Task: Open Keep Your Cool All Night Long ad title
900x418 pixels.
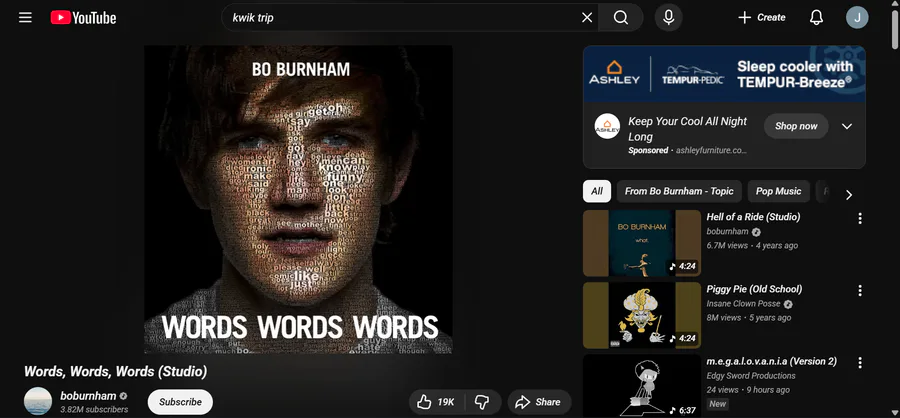Action: [x=688, y=129]
